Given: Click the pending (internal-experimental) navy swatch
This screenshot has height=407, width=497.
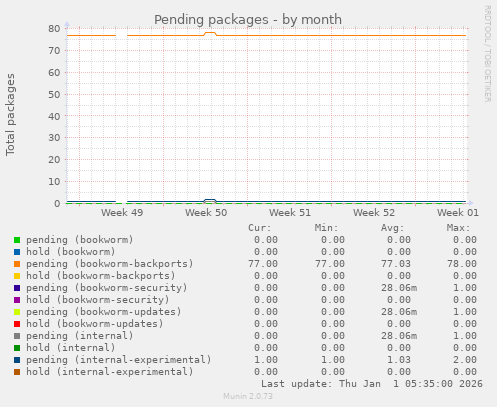Looking at the screenshot, I should [x=17, y=360].
